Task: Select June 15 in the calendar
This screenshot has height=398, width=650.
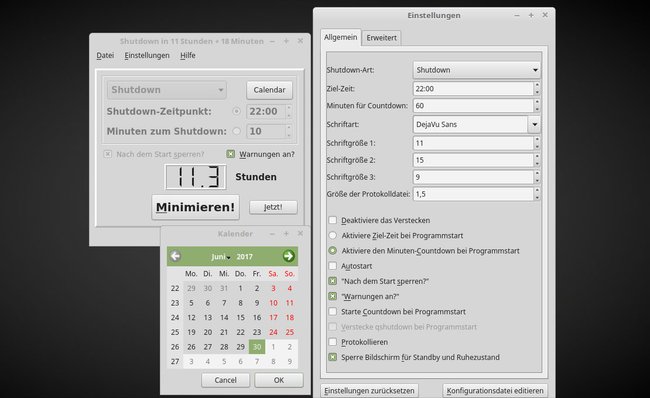Action: [240, 318]
